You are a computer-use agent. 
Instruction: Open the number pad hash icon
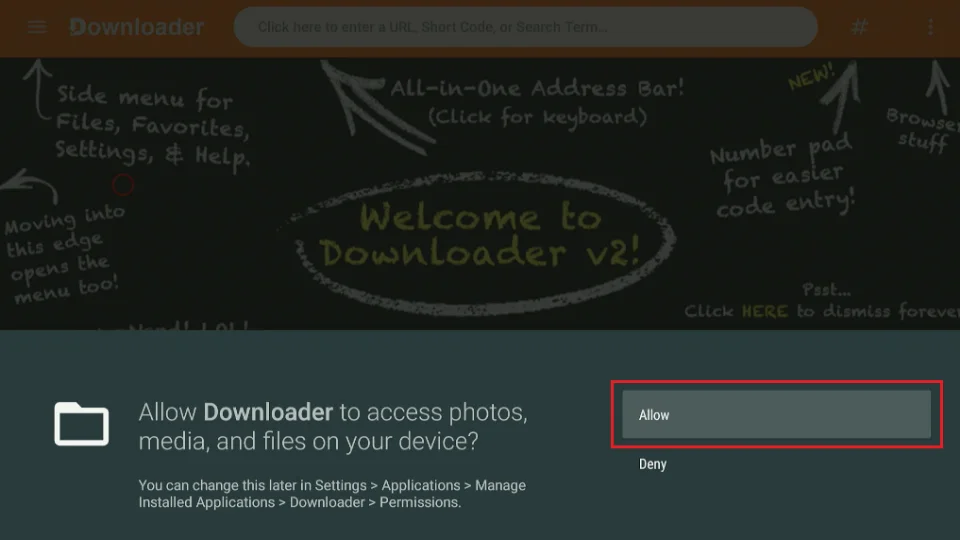point(859,27)
